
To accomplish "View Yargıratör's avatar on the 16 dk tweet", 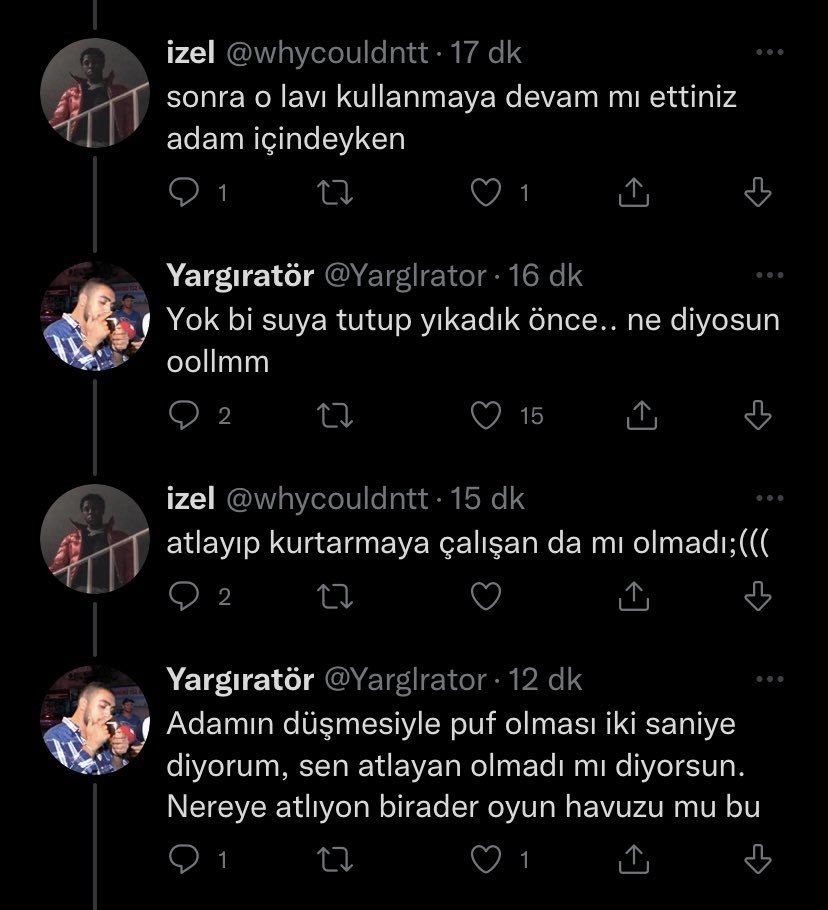I will coord(94,317).
